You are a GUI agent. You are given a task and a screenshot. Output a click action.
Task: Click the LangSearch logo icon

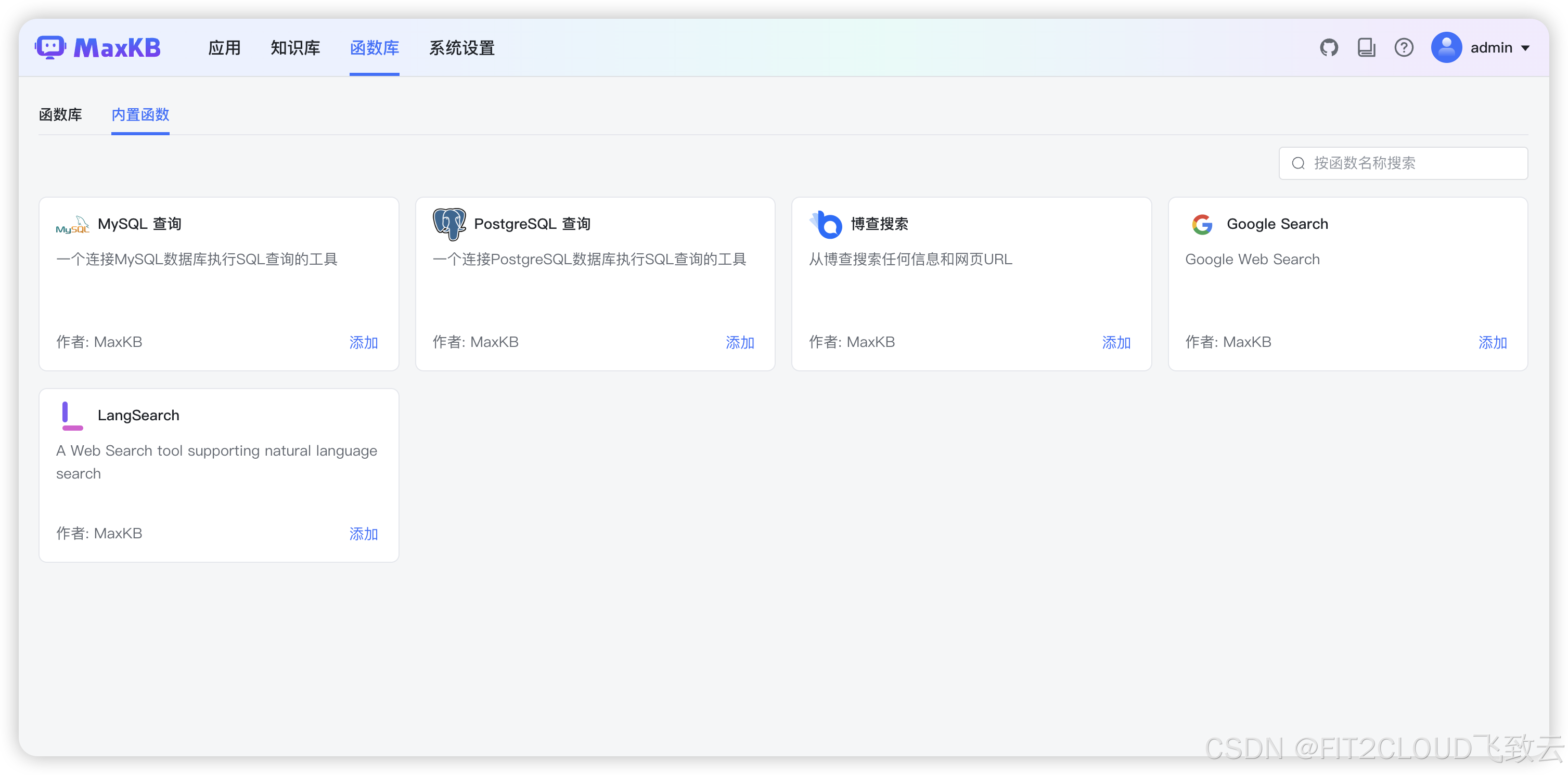tap(72, 416)
